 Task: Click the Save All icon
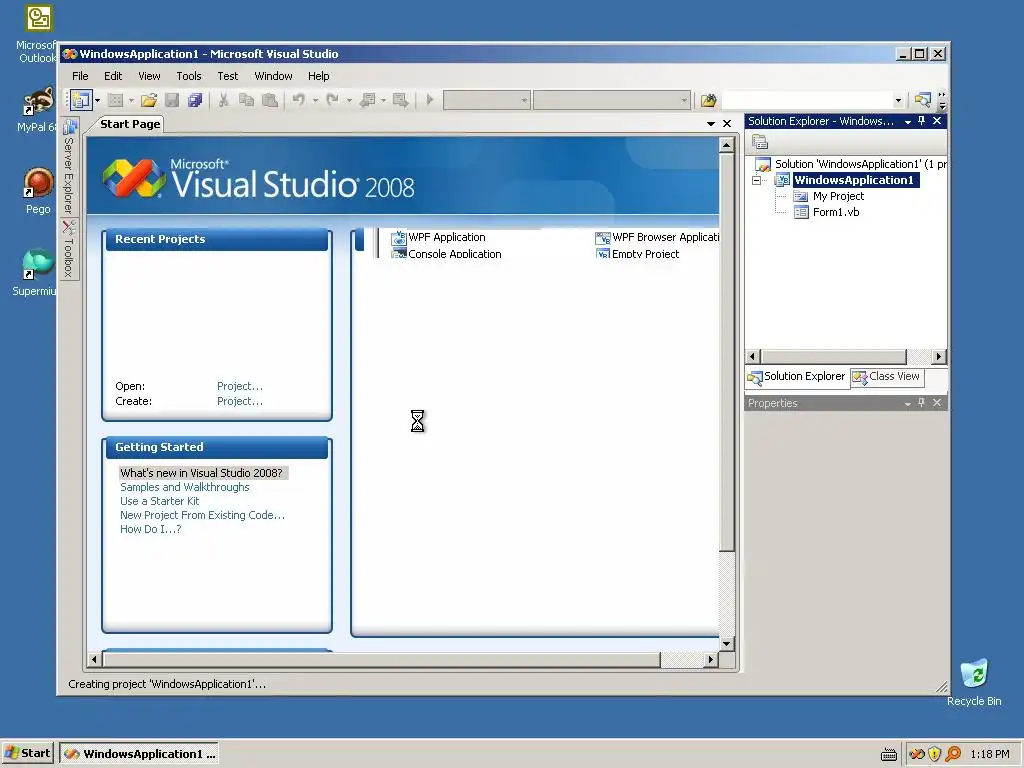(x=195, y=100)
